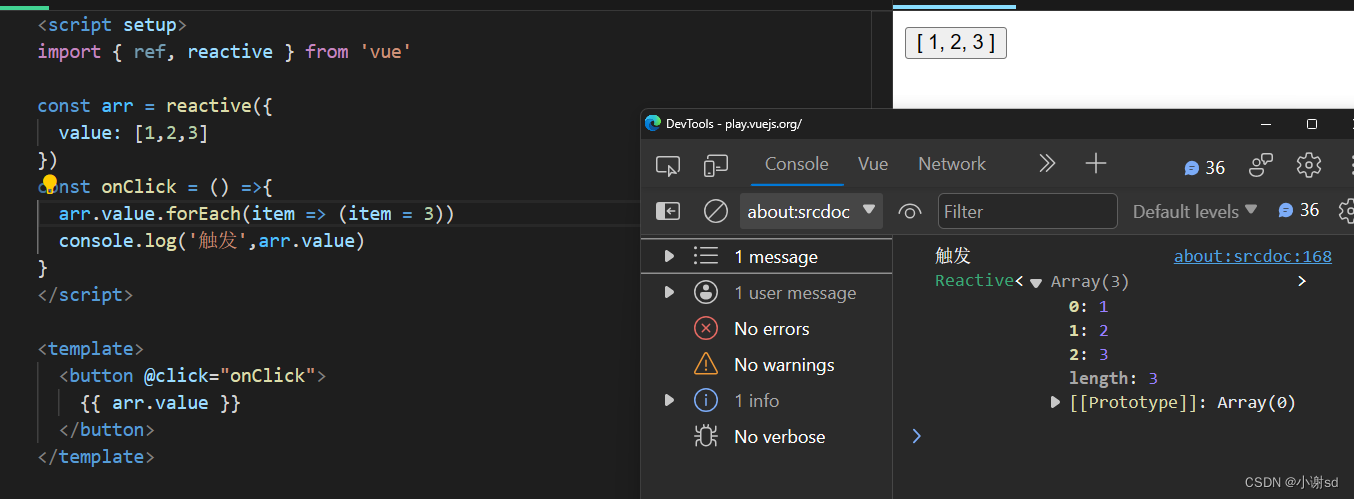1354x499 pixels.
Task: Clear the console with the ban icon
Action: [x=716, y=211]
